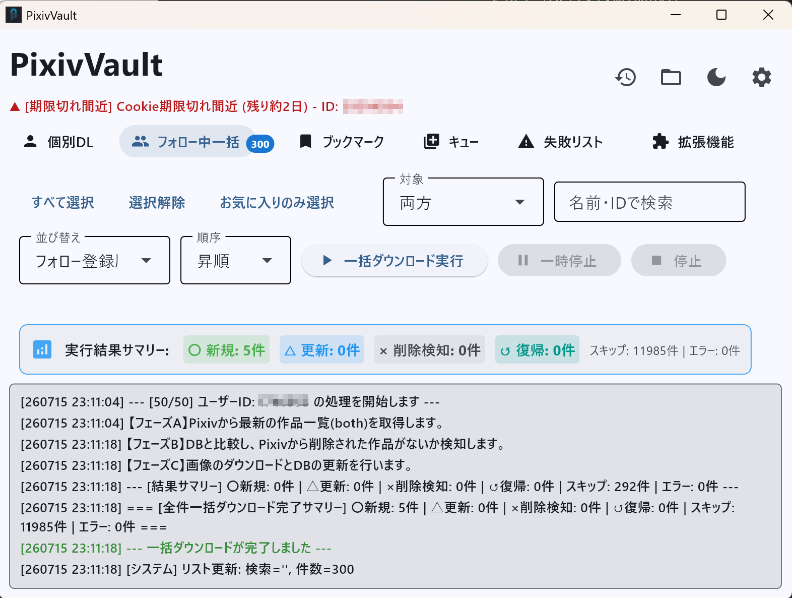Image resolution: width=792 pixels, height=598 pixels.
Task: Click the 実行結果サマリー label
Action: [x=117, y=350]
